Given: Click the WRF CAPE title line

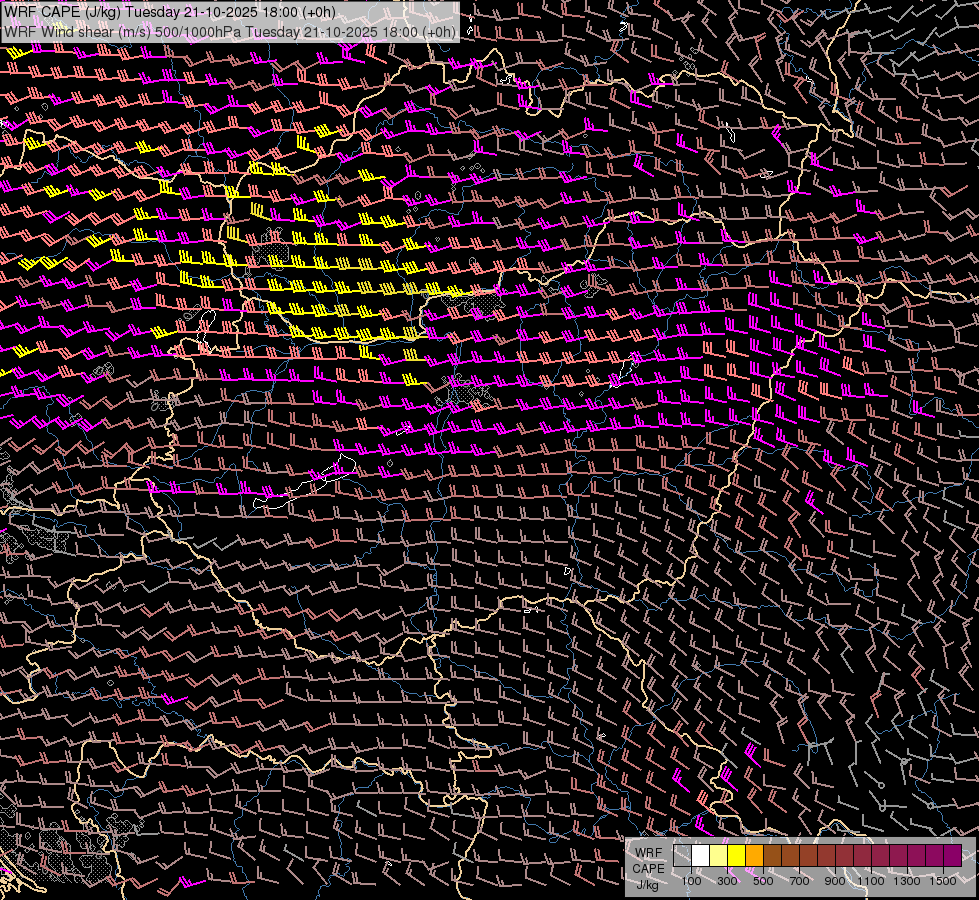Looking at the screenshot, I should click(x=170, y=12).
